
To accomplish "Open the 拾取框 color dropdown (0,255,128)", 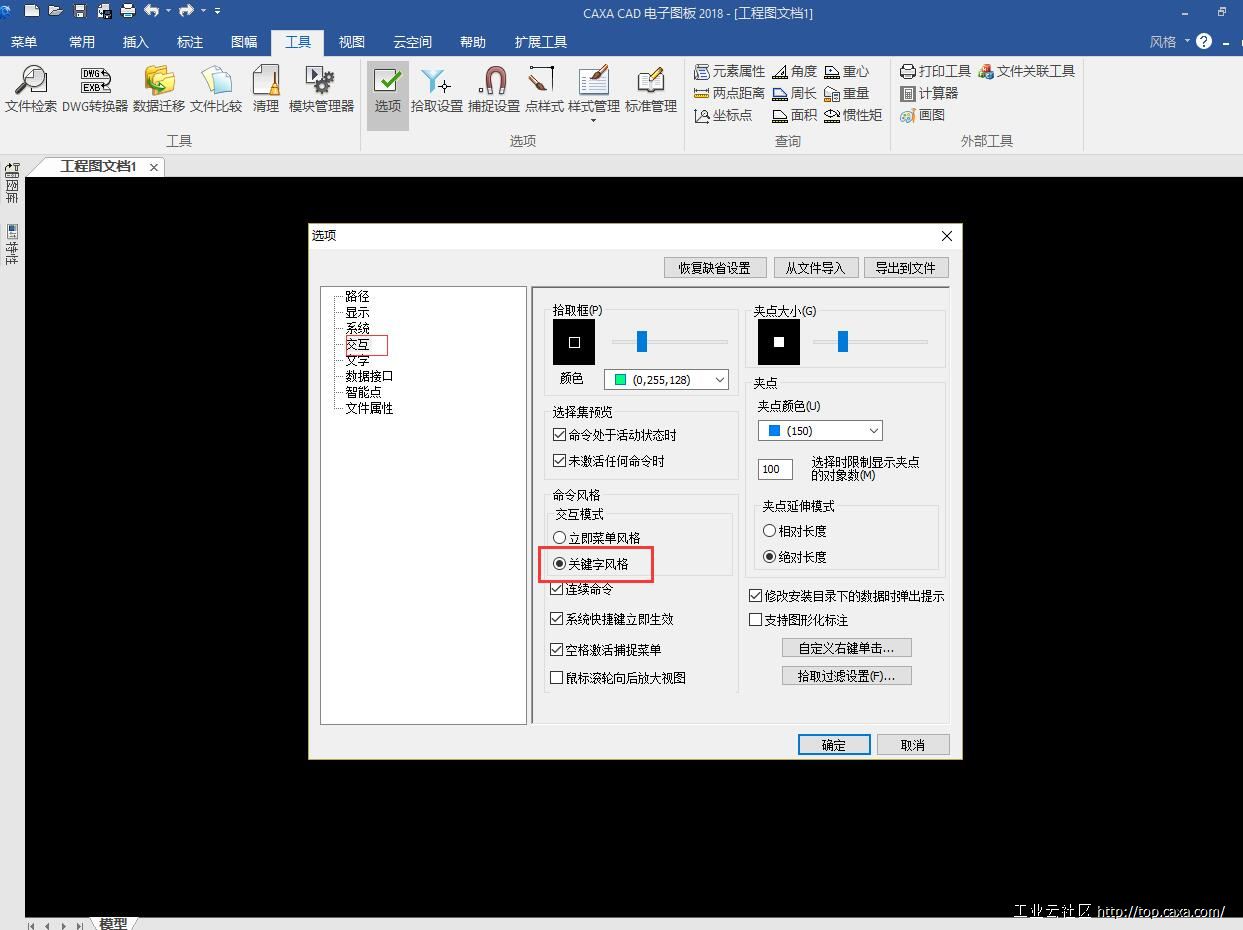I will coord(666,380).
